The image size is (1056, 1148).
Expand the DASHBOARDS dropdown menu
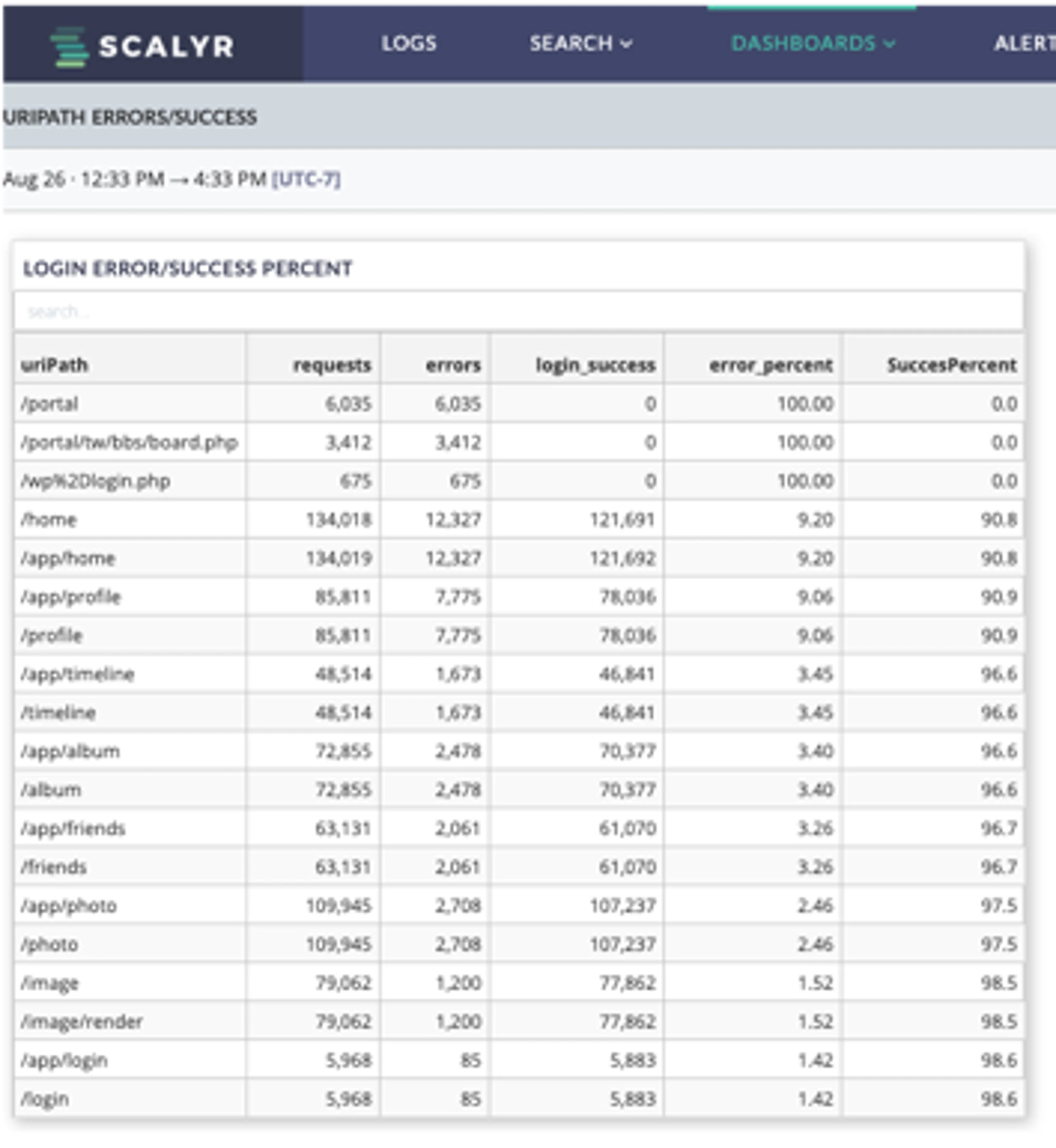click(x=813, y=43)
